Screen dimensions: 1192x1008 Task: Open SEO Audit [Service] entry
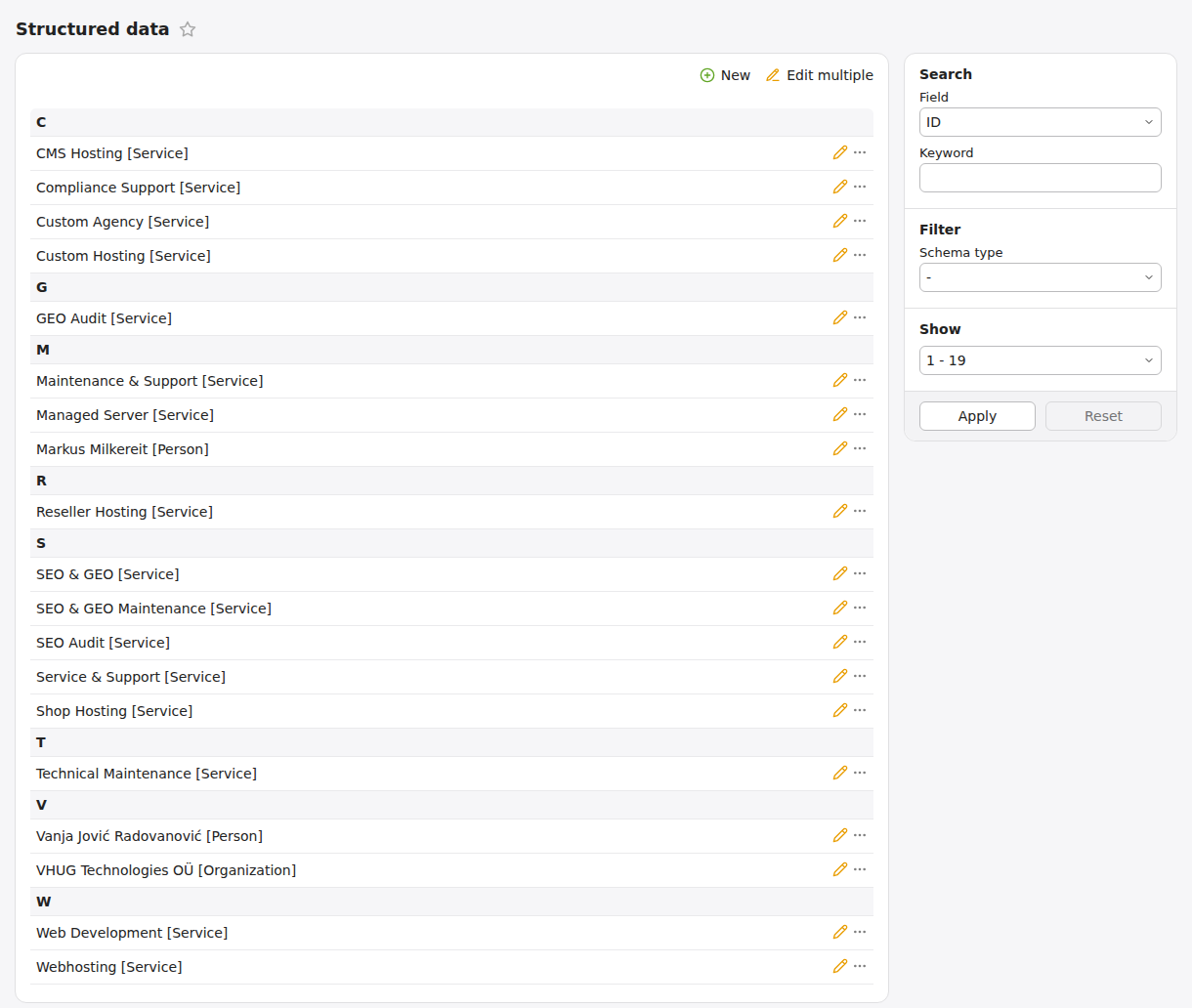tap(103, 643)
